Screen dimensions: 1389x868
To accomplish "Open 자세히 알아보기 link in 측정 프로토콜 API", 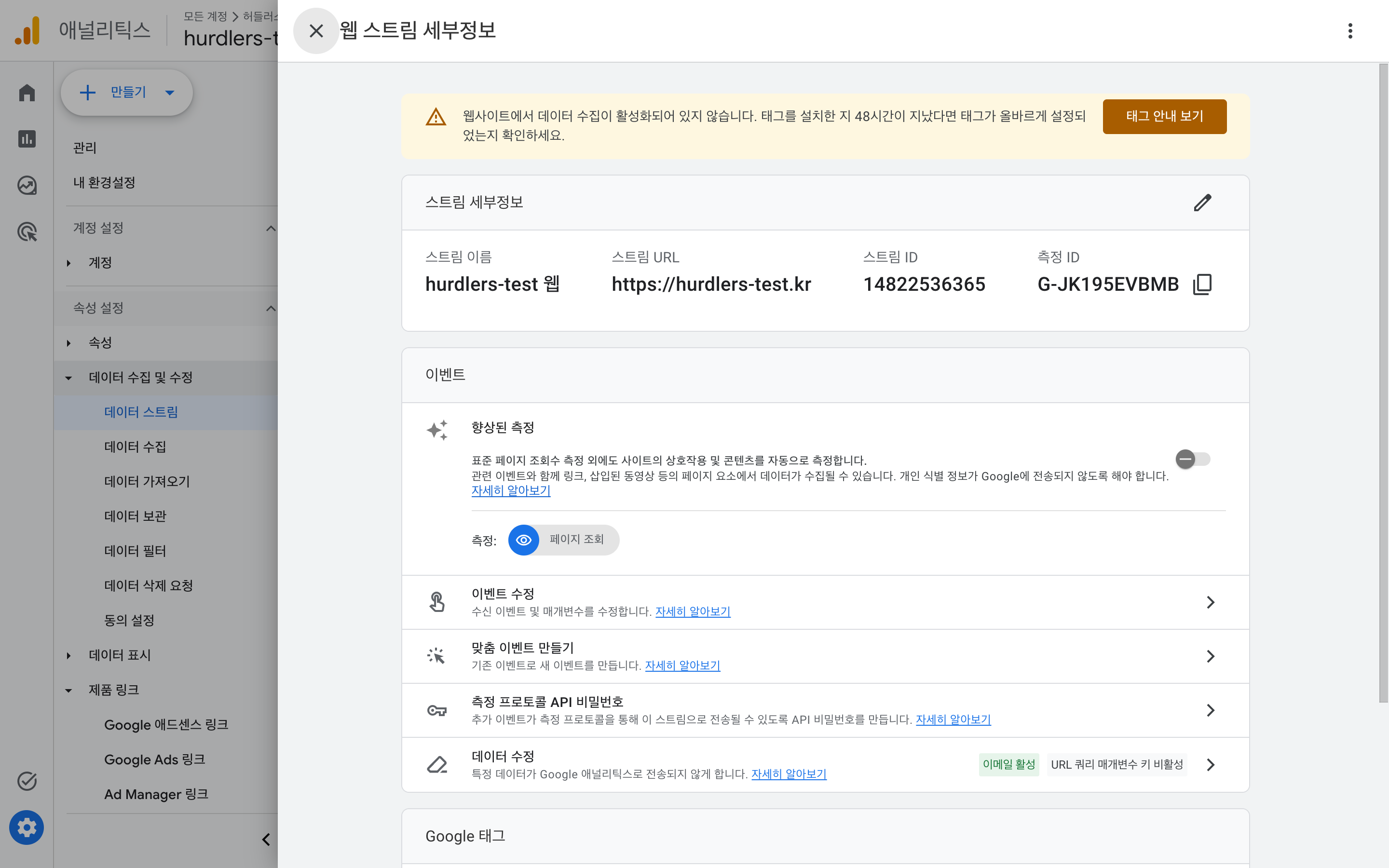I will [x=953, y=720].
